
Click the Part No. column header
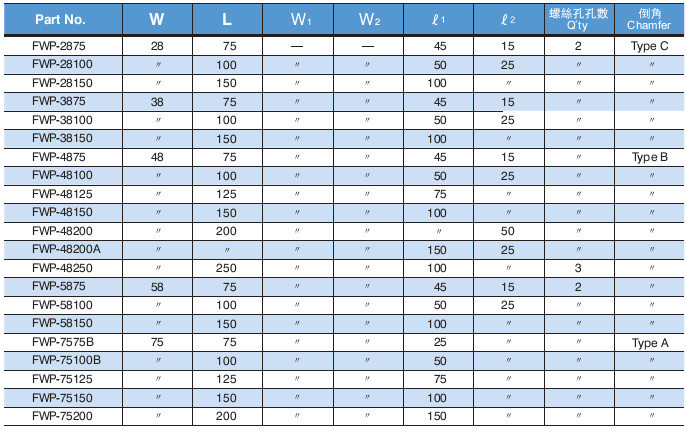click(60, 19)
